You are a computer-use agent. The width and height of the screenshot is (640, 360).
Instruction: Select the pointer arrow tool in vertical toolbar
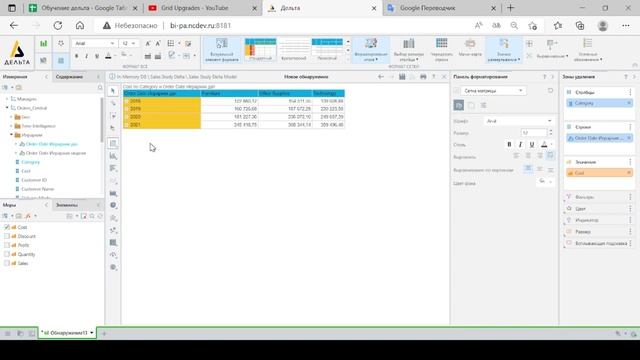tap(113, 91)
